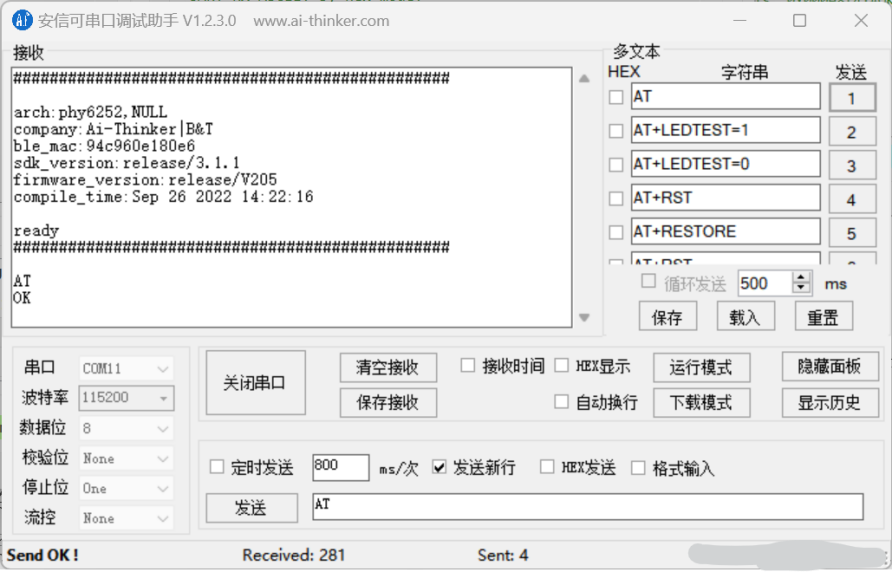Image resolution: width=893 pixels, height=573 pixels.
Task: Click the 发送 send button at bottom
Action: coord(251,507)
